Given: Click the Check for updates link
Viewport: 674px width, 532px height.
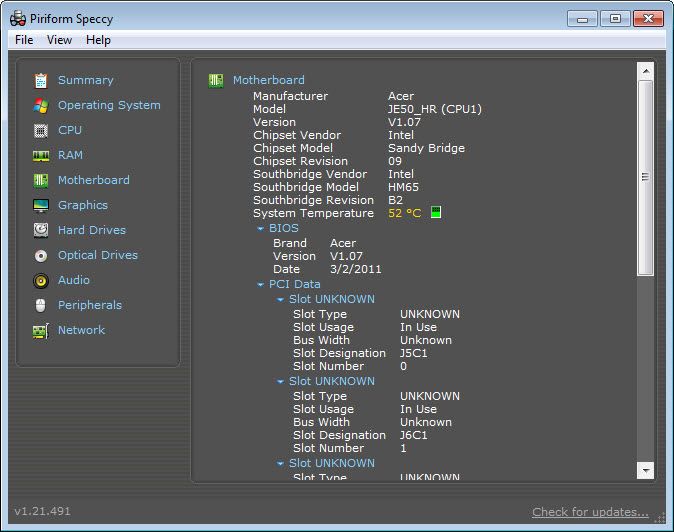Looking at the screenshot, I should [590, 512].
